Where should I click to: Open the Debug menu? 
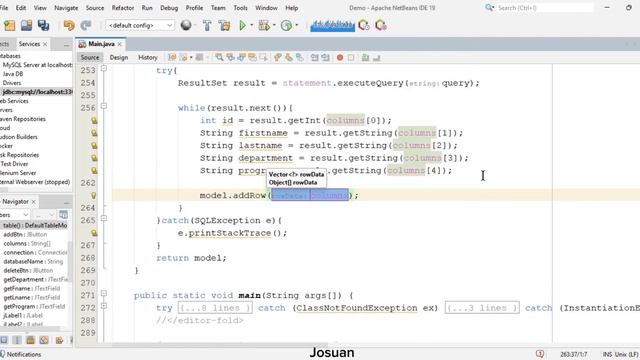(x=169, y=8)
